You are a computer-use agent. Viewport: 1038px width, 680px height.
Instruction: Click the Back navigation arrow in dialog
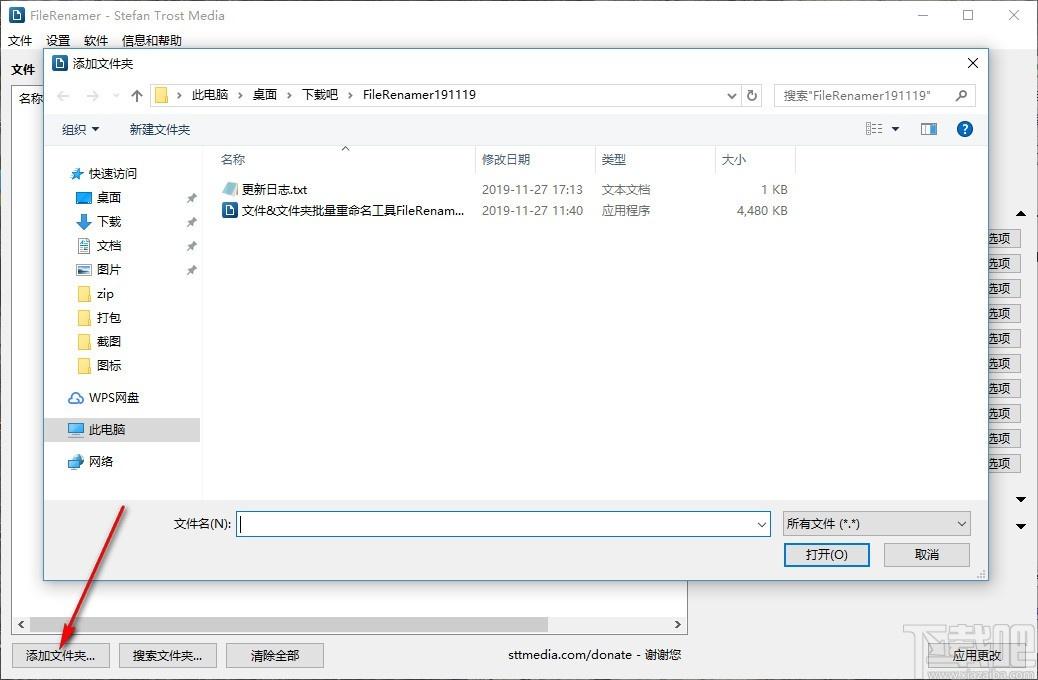coord(64,96)
